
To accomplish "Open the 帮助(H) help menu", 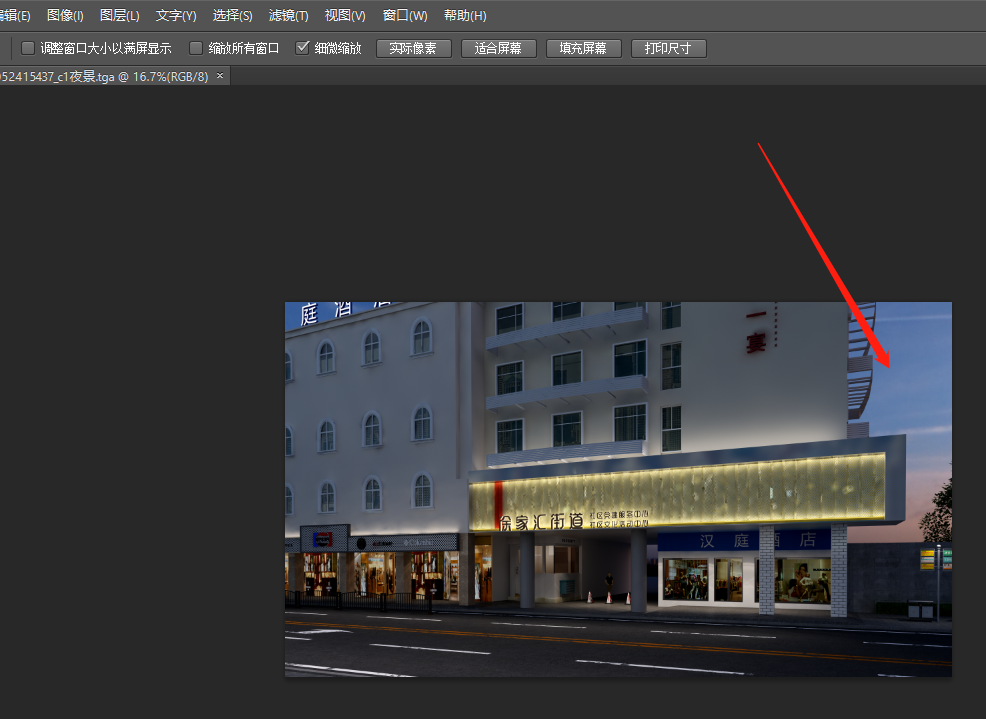I will coord(465,16).
